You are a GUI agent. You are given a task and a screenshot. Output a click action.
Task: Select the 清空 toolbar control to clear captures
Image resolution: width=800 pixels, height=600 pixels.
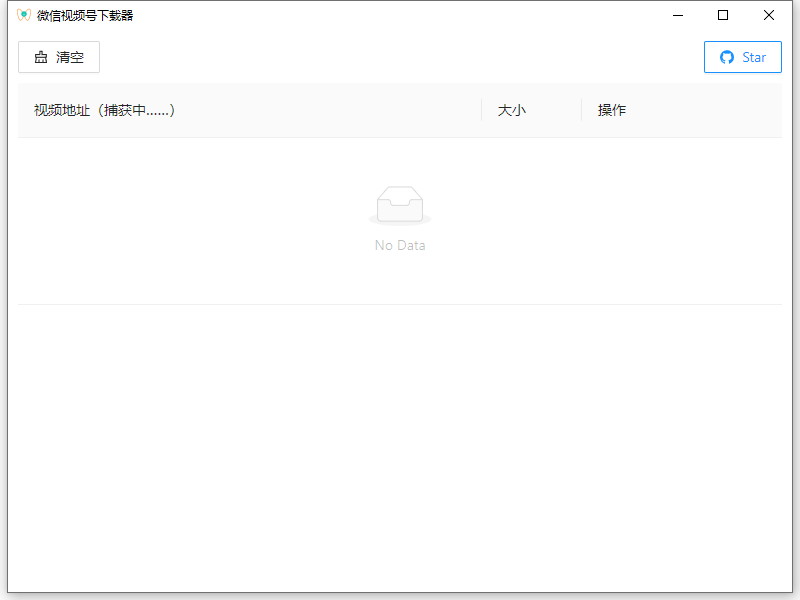click(59, 57)
